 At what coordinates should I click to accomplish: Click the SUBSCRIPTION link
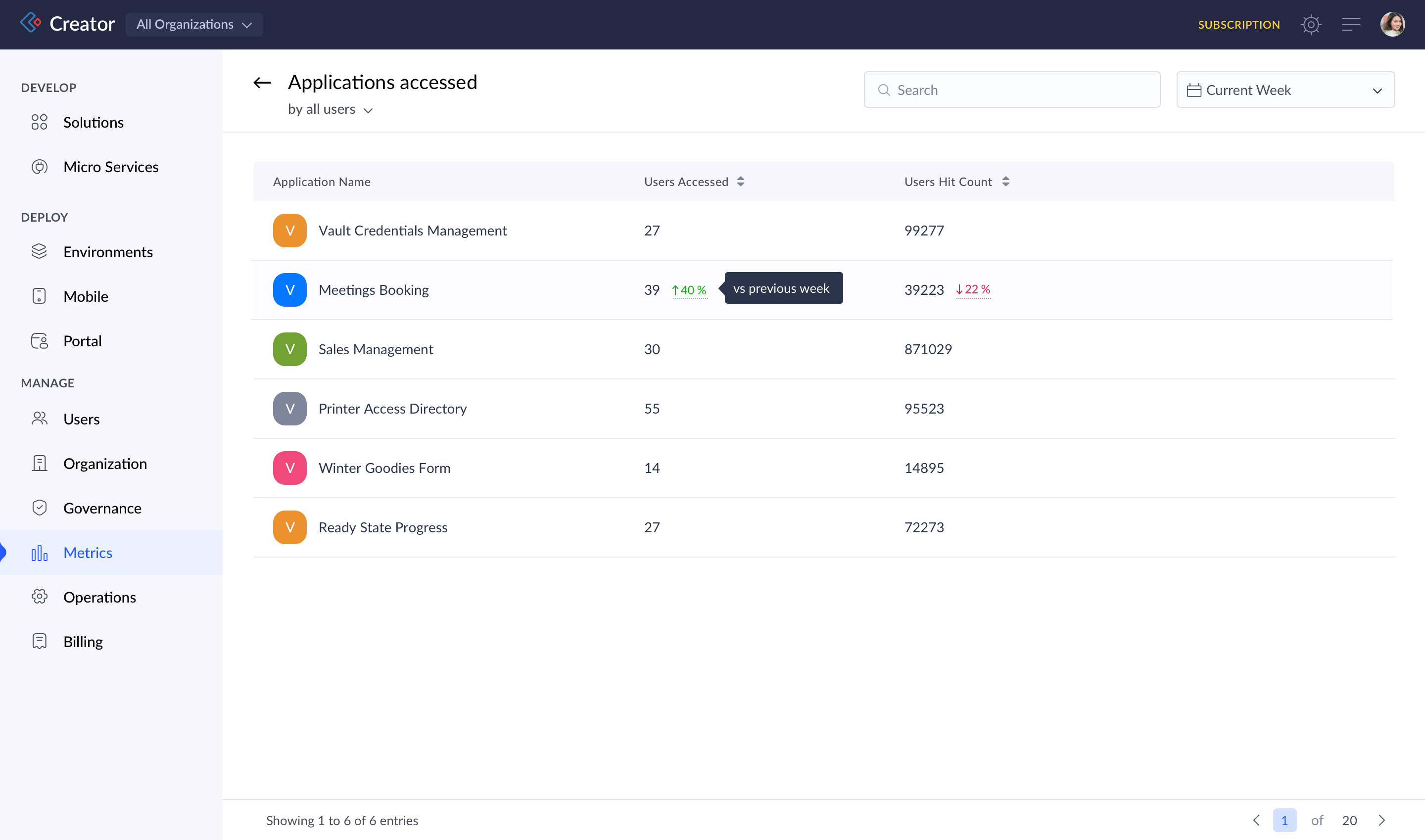1239,24
